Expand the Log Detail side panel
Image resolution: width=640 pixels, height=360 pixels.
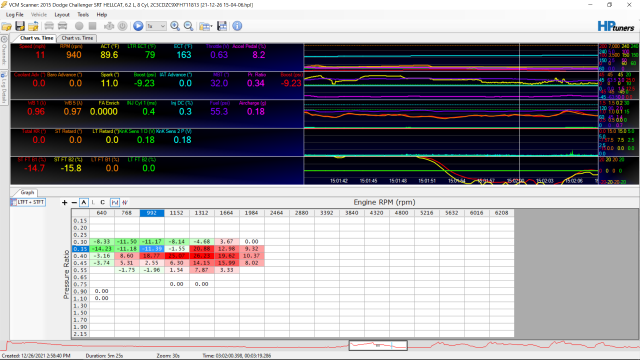click(x=4, y=88)
